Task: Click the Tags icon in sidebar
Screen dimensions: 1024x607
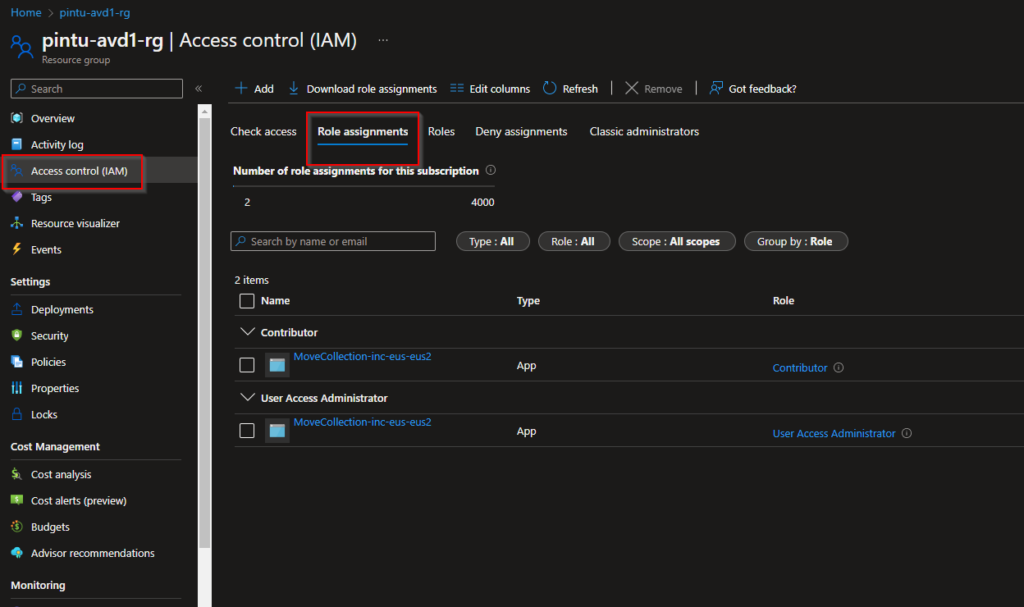Action: (17, 197)
